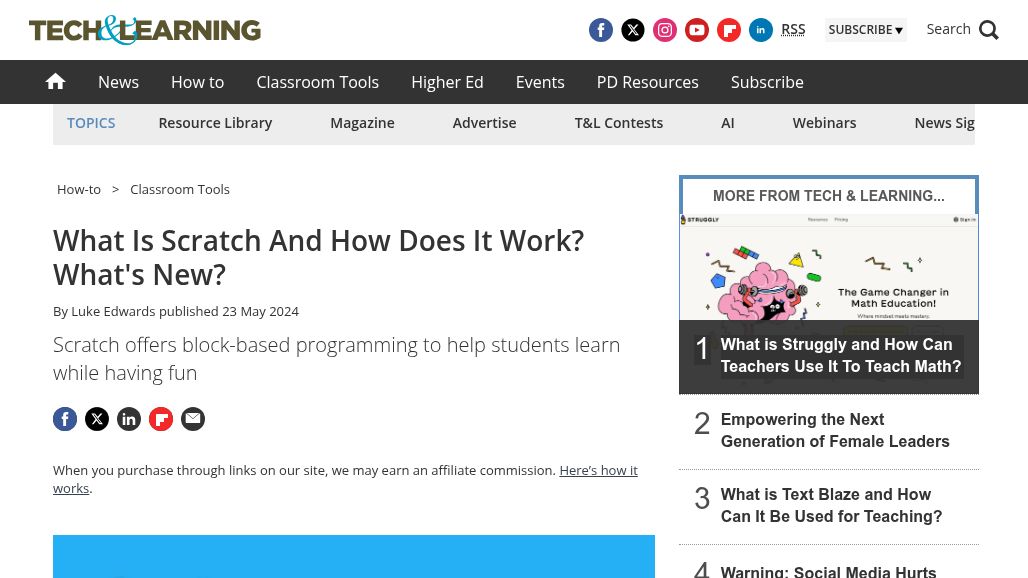This screenshot has height=578, width=1028.
Task: Click the Flipboard icon in the header
Action: [729, 30]
